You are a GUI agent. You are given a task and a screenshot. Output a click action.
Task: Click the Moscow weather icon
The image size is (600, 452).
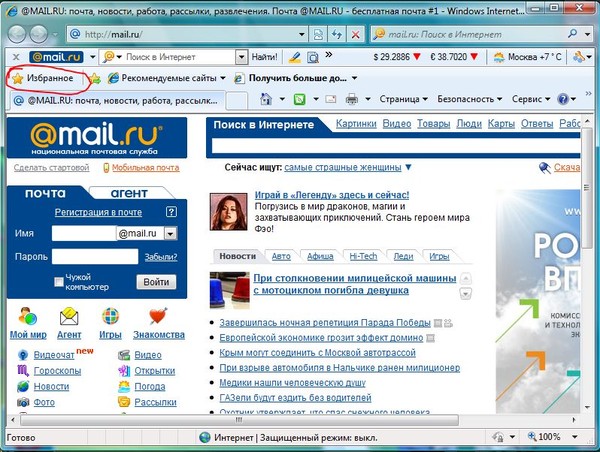click(x=499, y=57)
